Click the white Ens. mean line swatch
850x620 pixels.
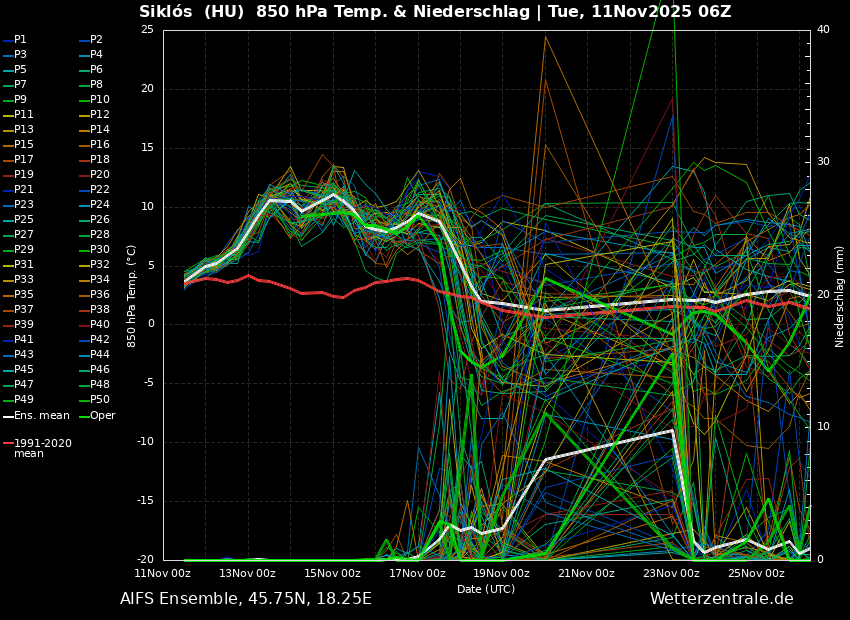click(8, 416)
